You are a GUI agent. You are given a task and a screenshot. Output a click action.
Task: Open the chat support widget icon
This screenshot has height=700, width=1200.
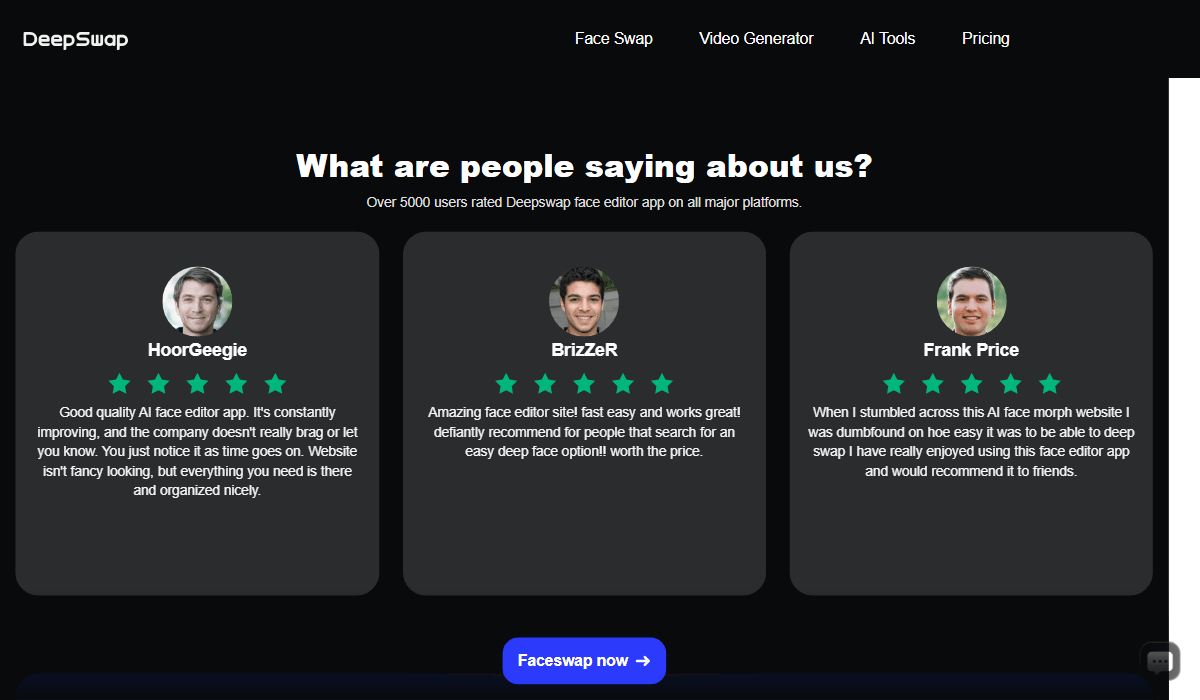tap(1159, 660)
